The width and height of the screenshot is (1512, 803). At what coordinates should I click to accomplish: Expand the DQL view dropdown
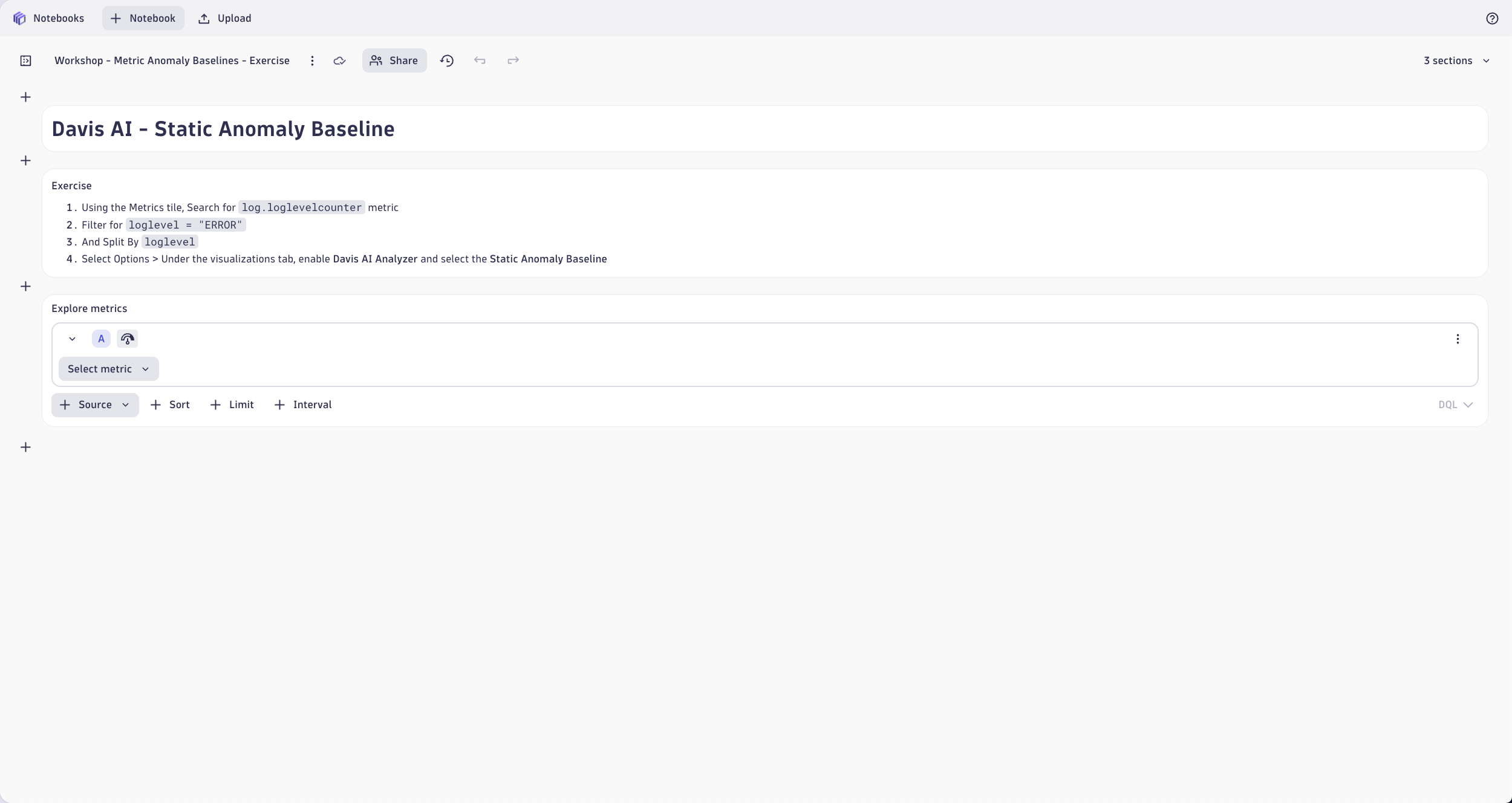(x=1455, y=405)
